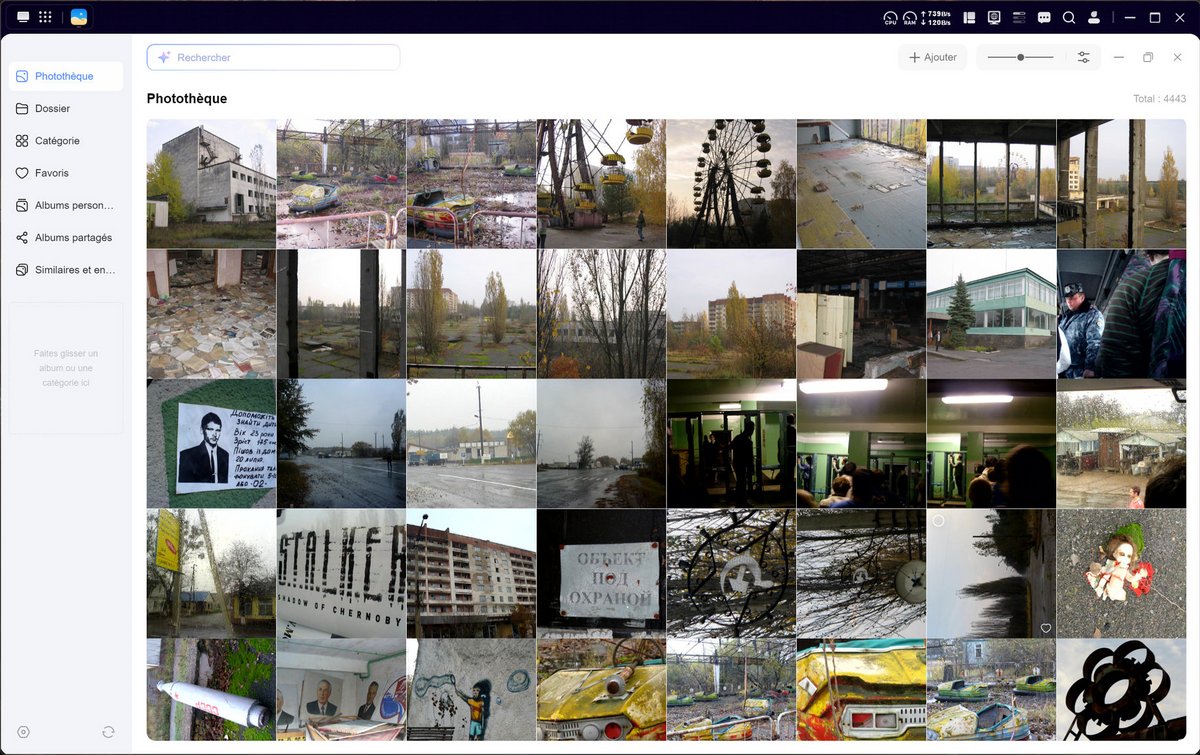The height and width of the screenshot is (755, 1200).
Task: Open Albums personnels in sidebar
Action: pyautogui.click(x=66, y=205)
